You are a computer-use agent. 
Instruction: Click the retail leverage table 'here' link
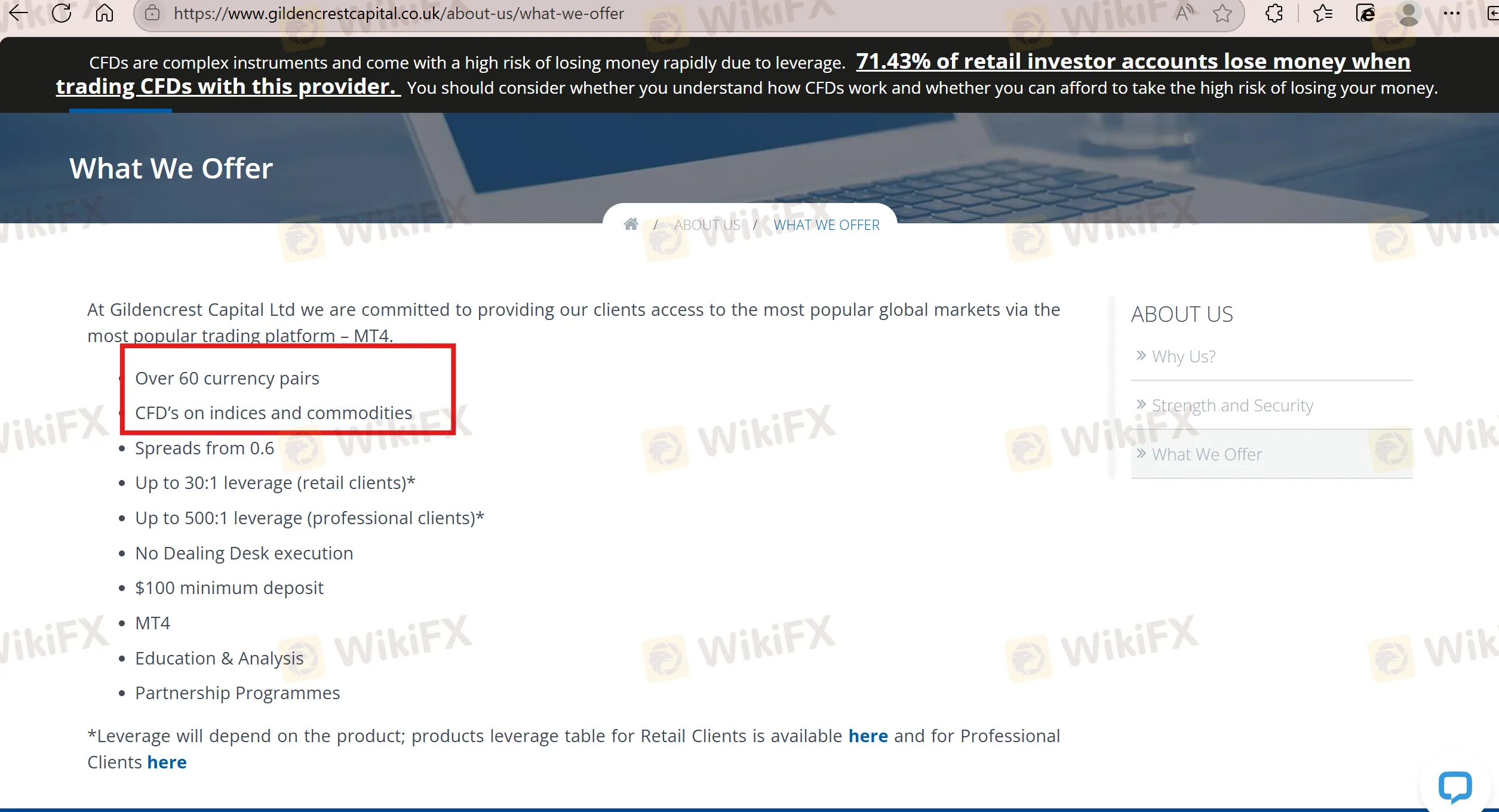pos(868,736)
